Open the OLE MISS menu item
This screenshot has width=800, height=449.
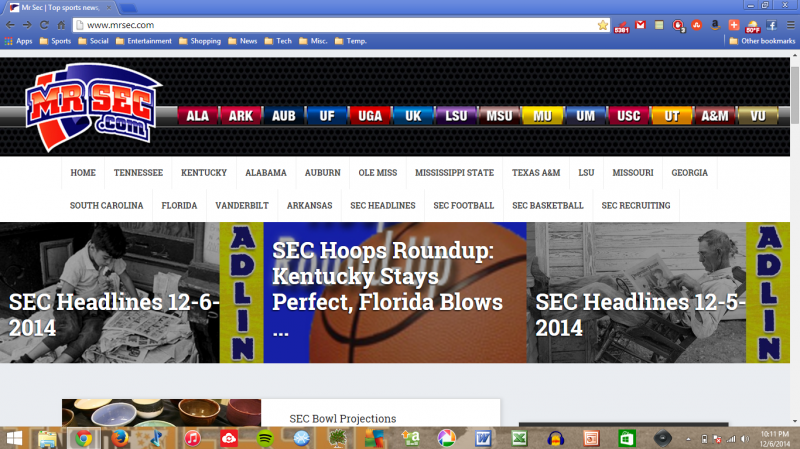pos(378,173)
